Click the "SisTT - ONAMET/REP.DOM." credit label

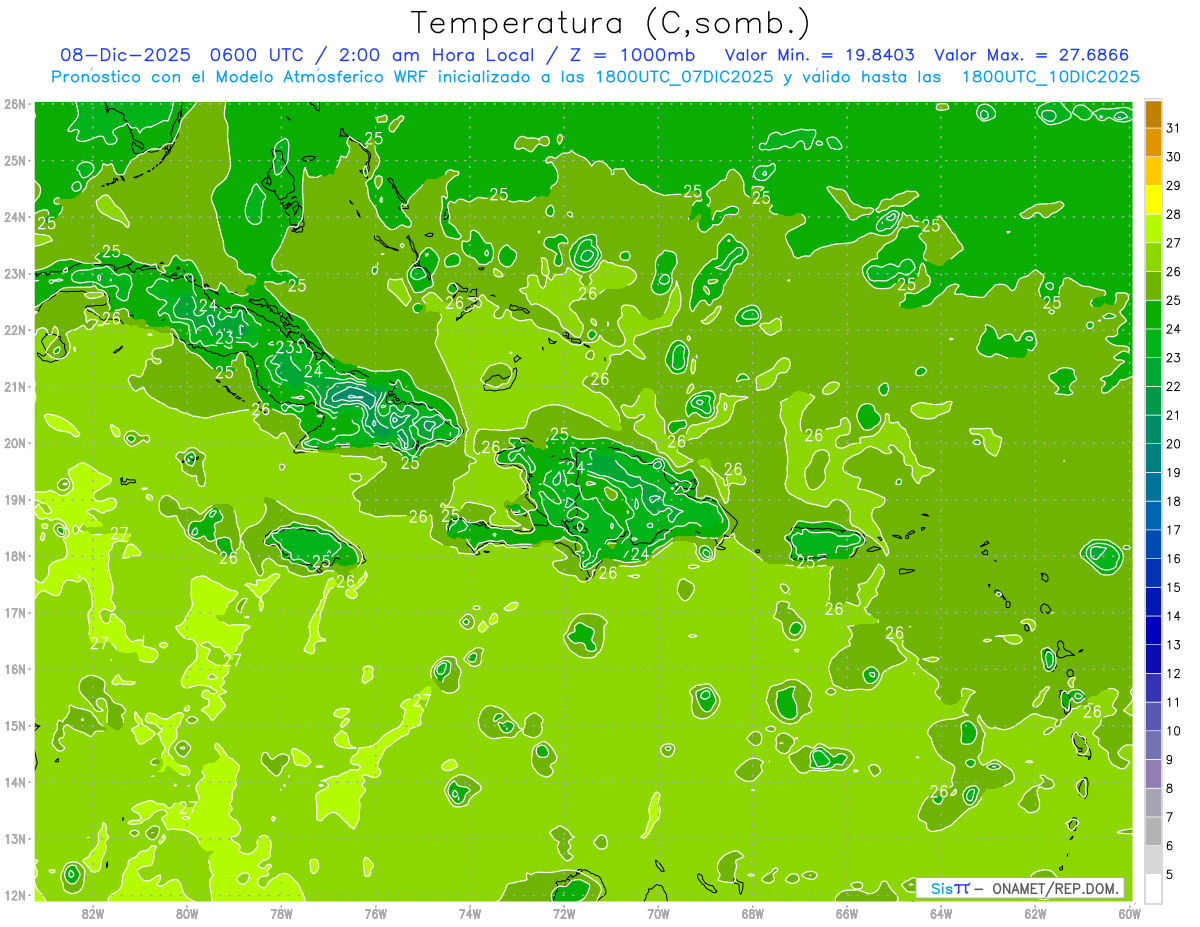pos(1021,888)
